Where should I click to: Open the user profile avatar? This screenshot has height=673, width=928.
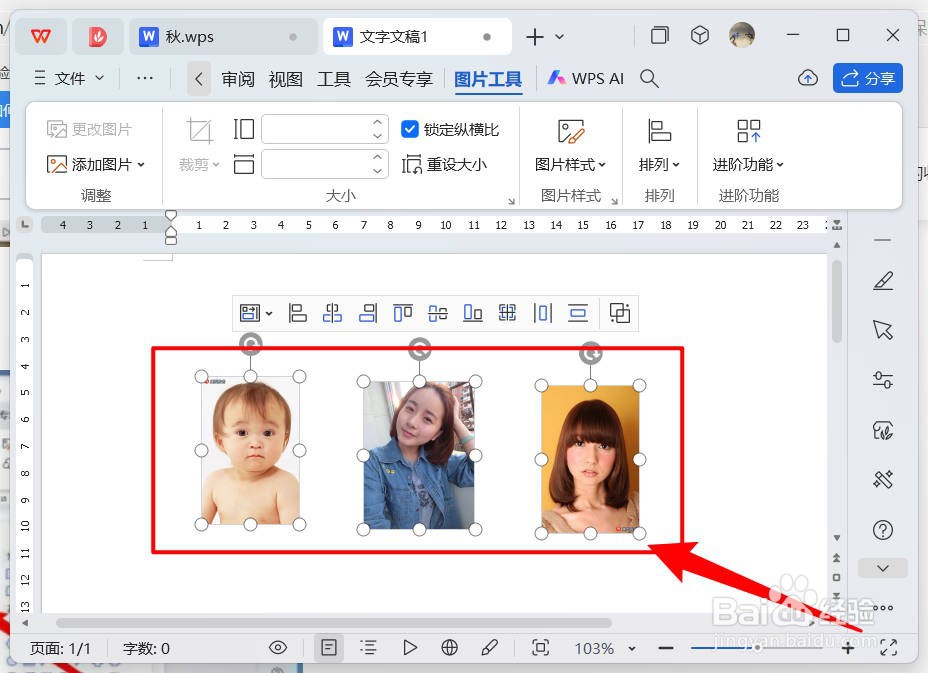click(x=742, y=36)
